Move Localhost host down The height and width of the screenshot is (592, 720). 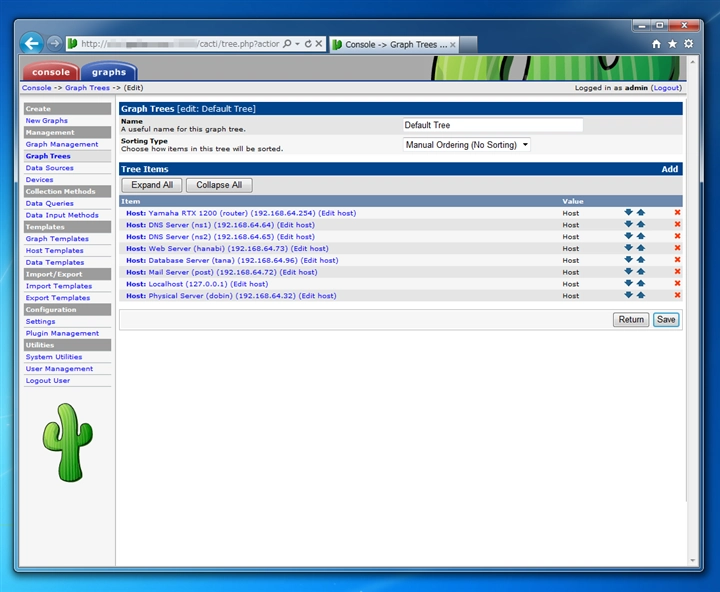pos(628,283)
